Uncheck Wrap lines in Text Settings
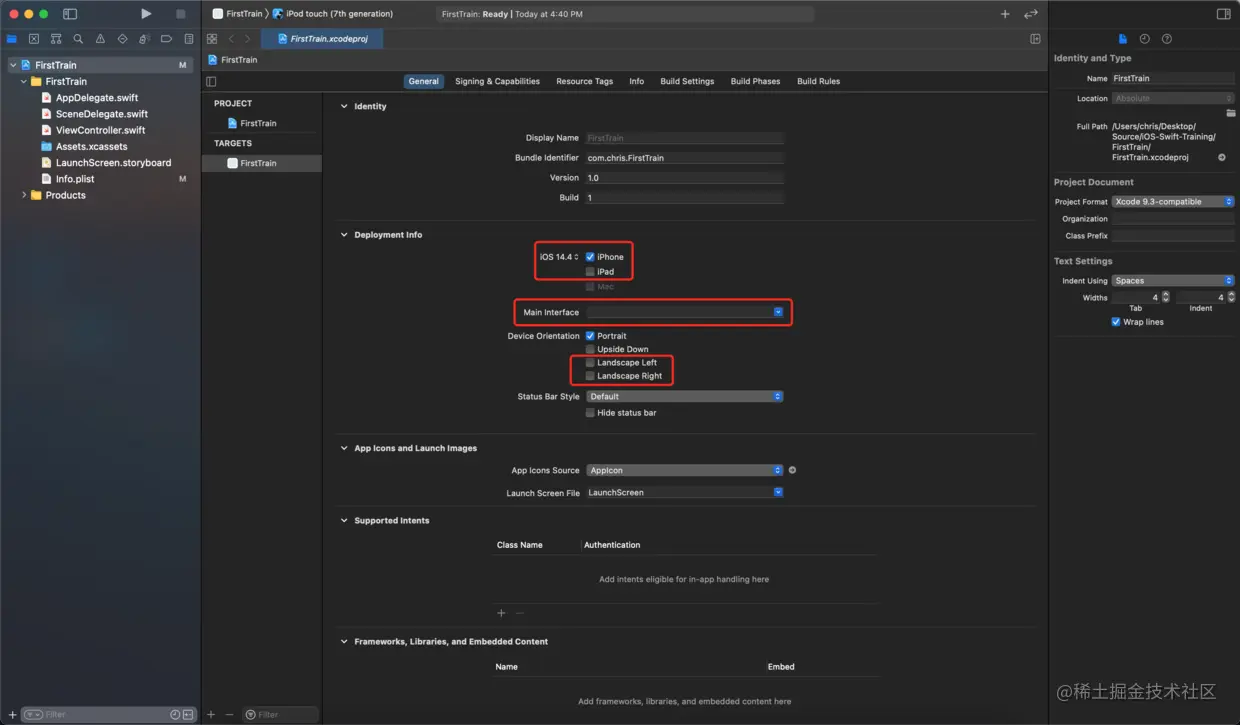The height and width of the screenshot is (725, 1240). point(1116,322)
